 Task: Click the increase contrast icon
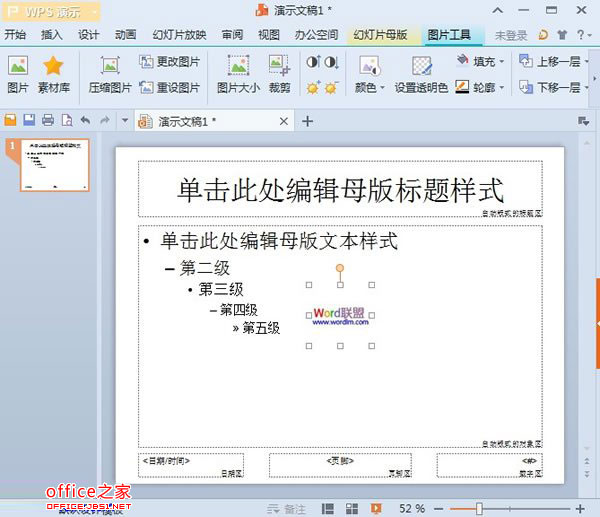313,62
